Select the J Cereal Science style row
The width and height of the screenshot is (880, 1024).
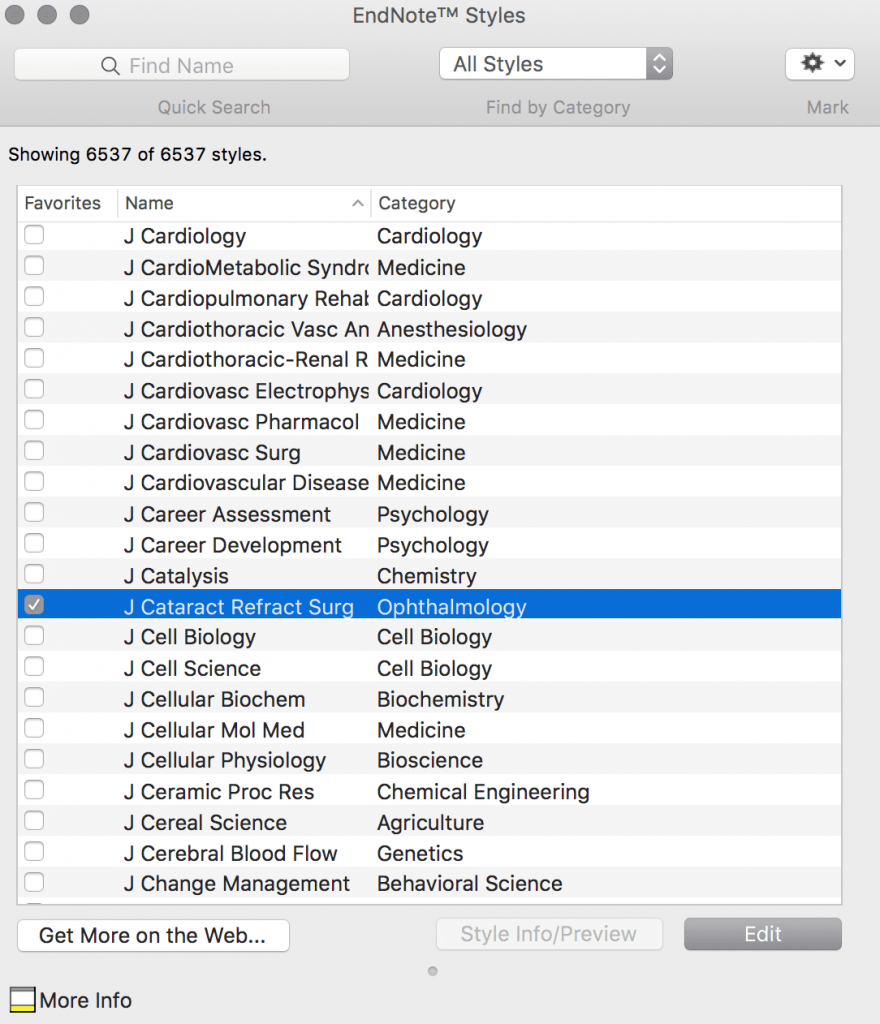(430, 822)
